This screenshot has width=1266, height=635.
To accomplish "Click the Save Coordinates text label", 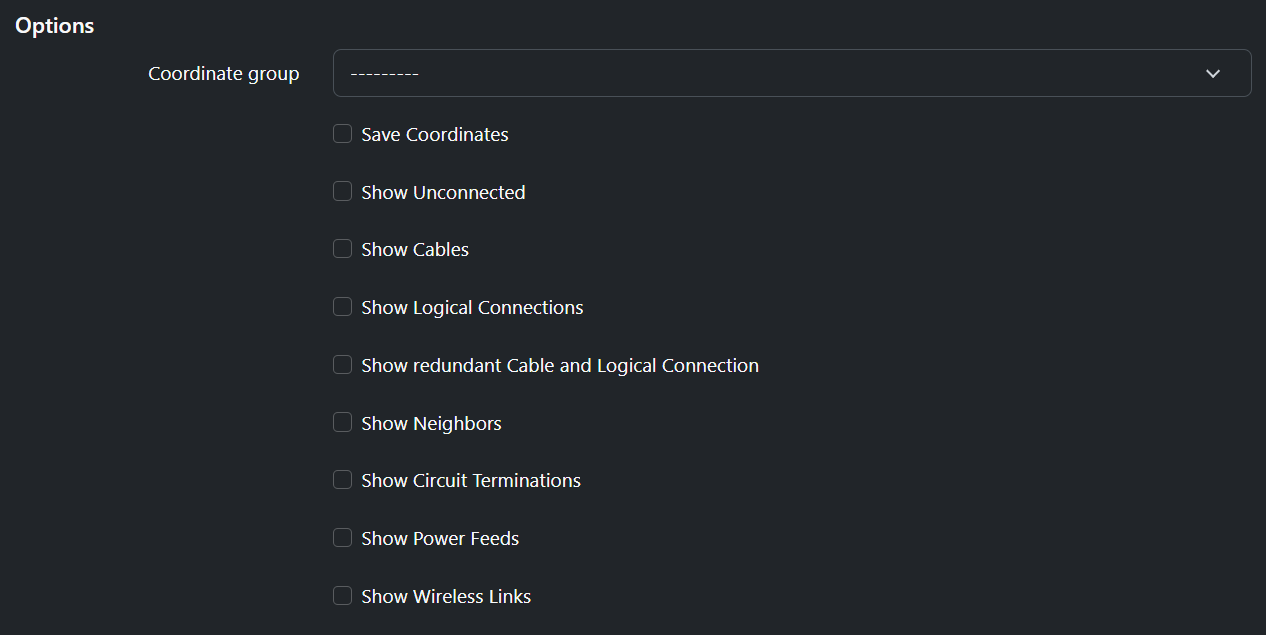I will coord(434,133).
